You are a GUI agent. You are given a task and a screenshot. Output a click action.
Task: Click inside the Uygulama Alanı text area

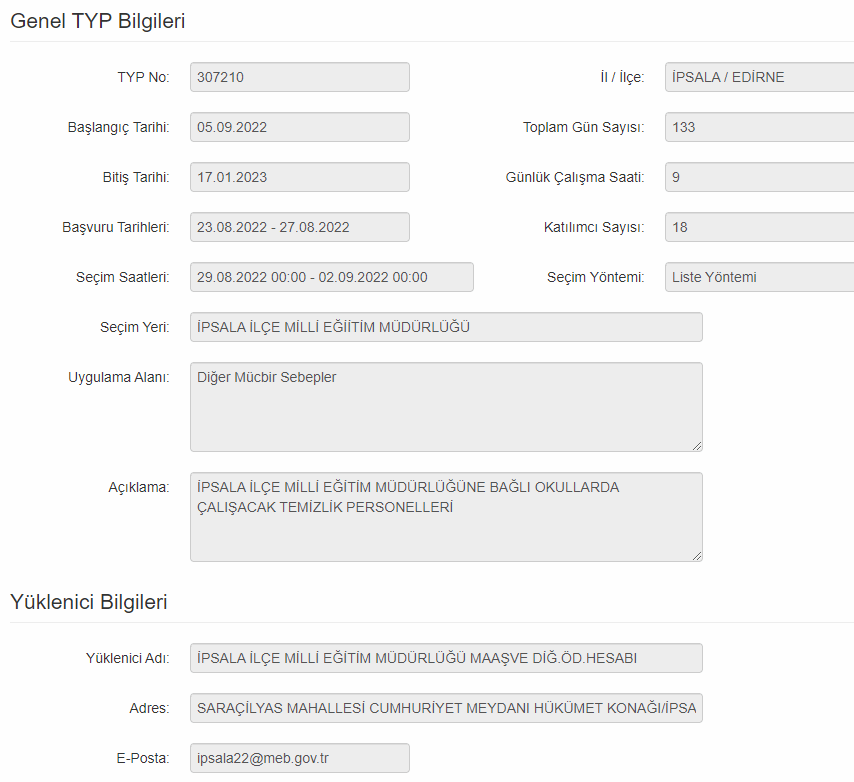click(x=445, y=406)
